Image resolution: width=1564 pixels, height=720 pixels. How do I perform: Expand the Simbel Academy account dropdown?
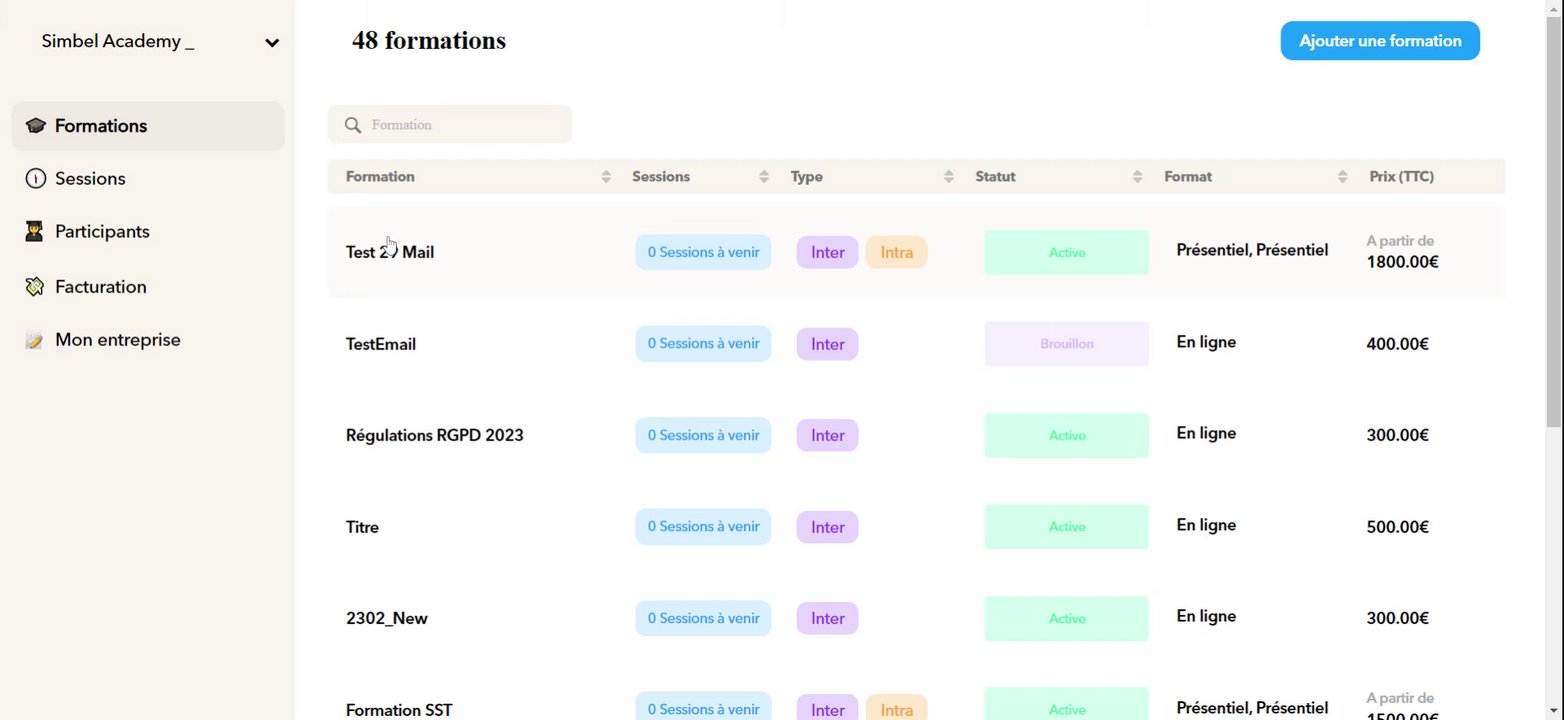click(x=271, y=43)
